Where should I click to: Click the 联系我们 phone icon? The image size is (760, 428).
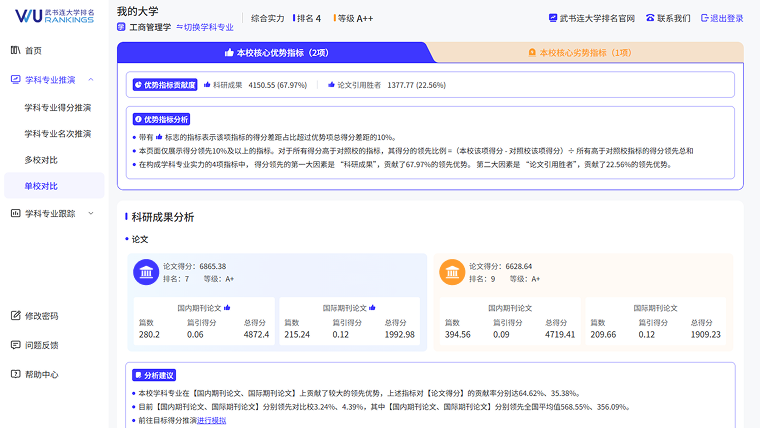click(x=650, y=18)
